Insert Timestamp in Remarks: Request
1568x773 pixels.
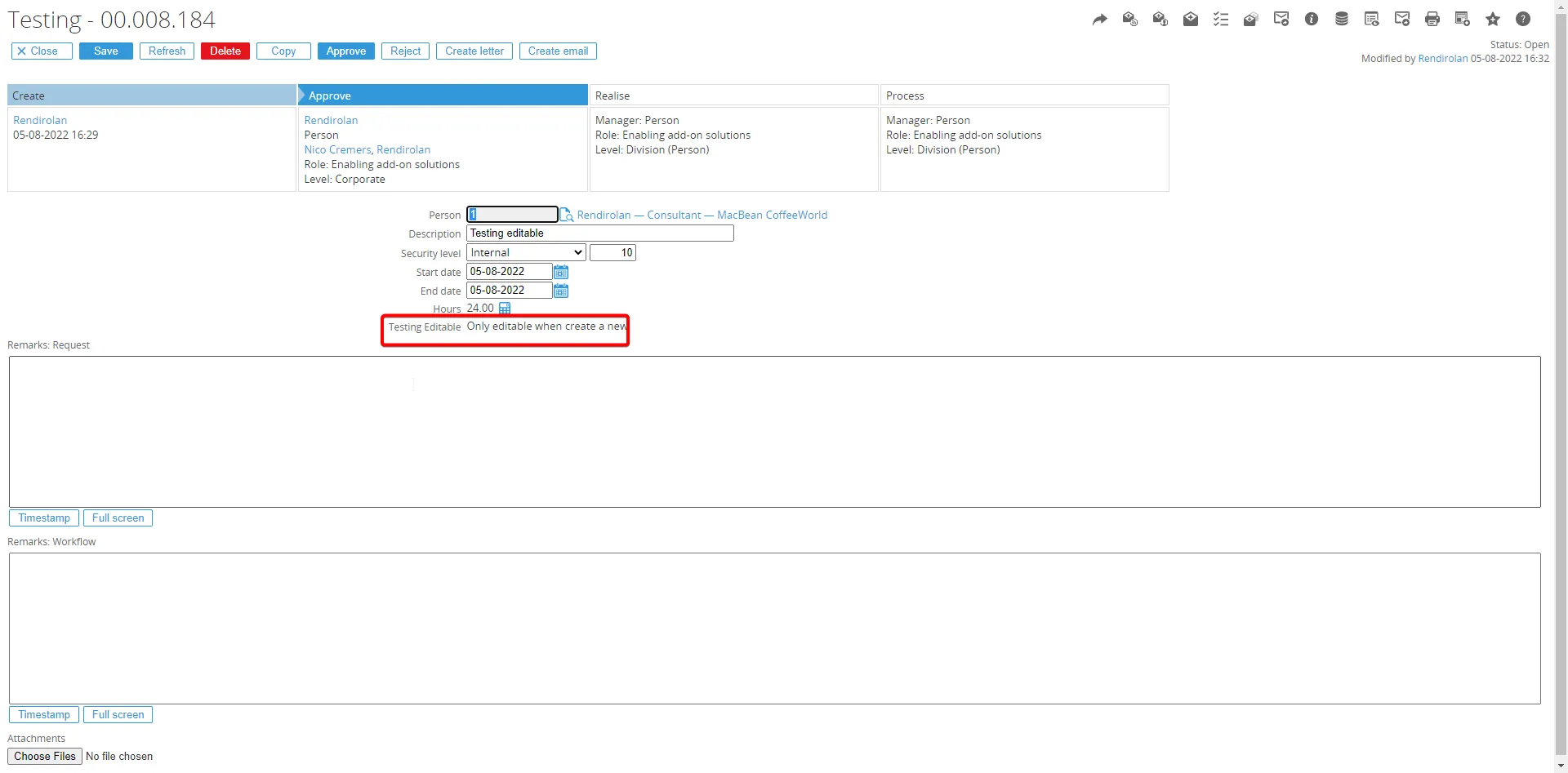point(44,518)
